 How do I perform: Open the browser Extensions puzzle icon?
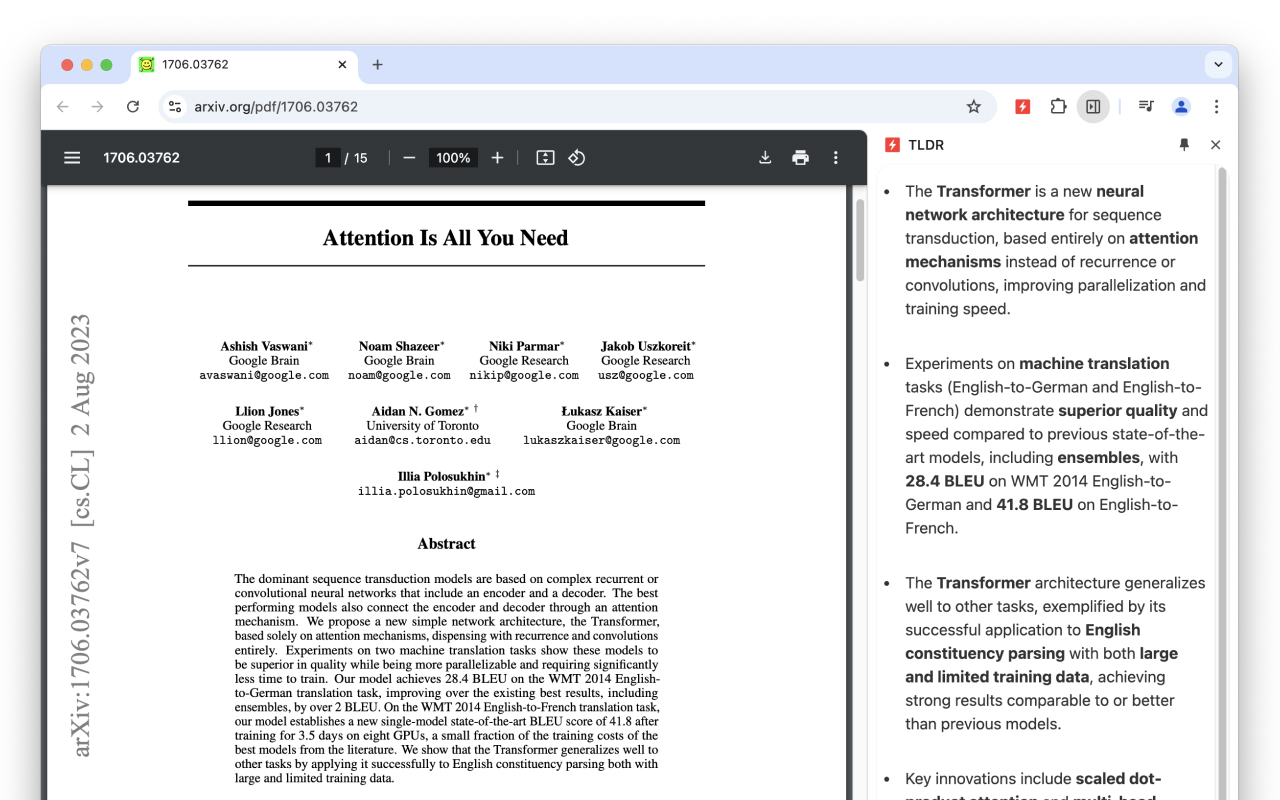1058,106
